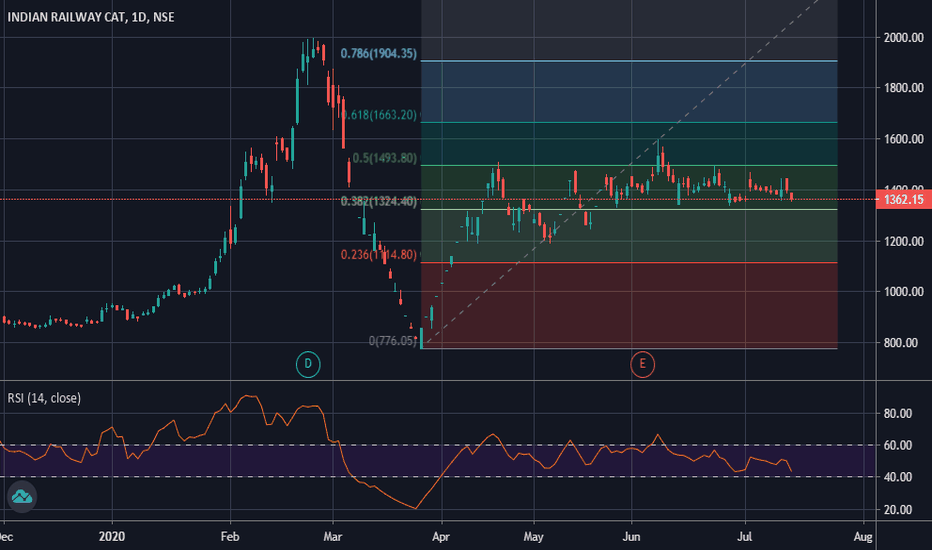Screen dimensions: 932x550
Task: Click the May label on time axis
Action: pos(534,536)
